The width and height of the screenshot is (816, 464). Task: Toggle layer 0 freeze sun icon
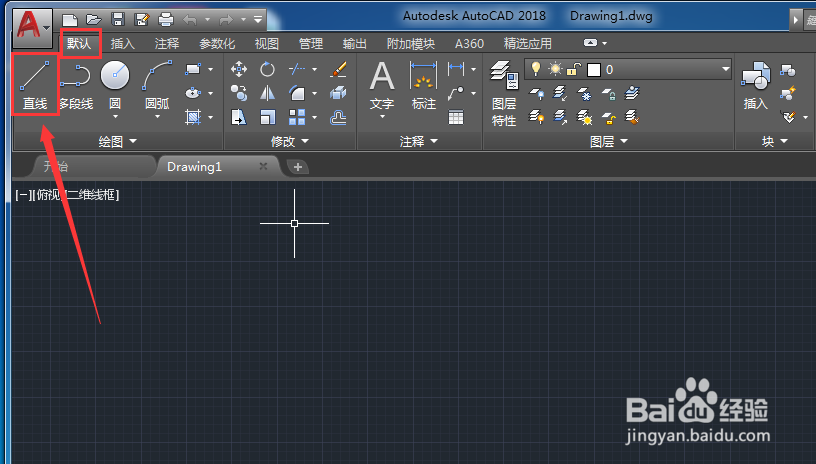pos(555,69)
